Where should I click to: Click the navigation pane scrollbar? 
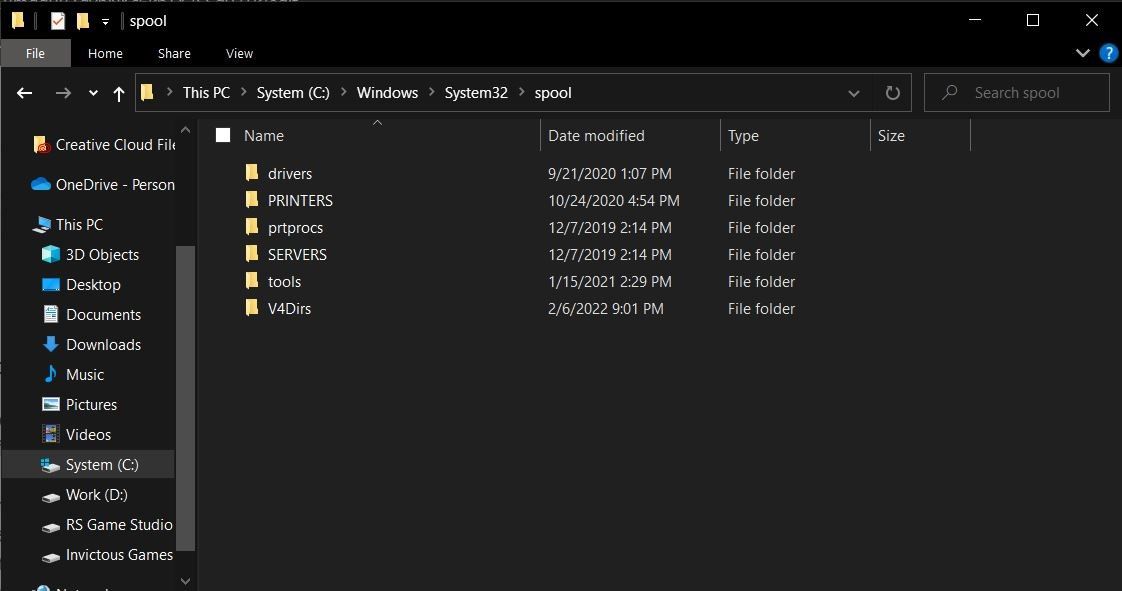(186, 400)
